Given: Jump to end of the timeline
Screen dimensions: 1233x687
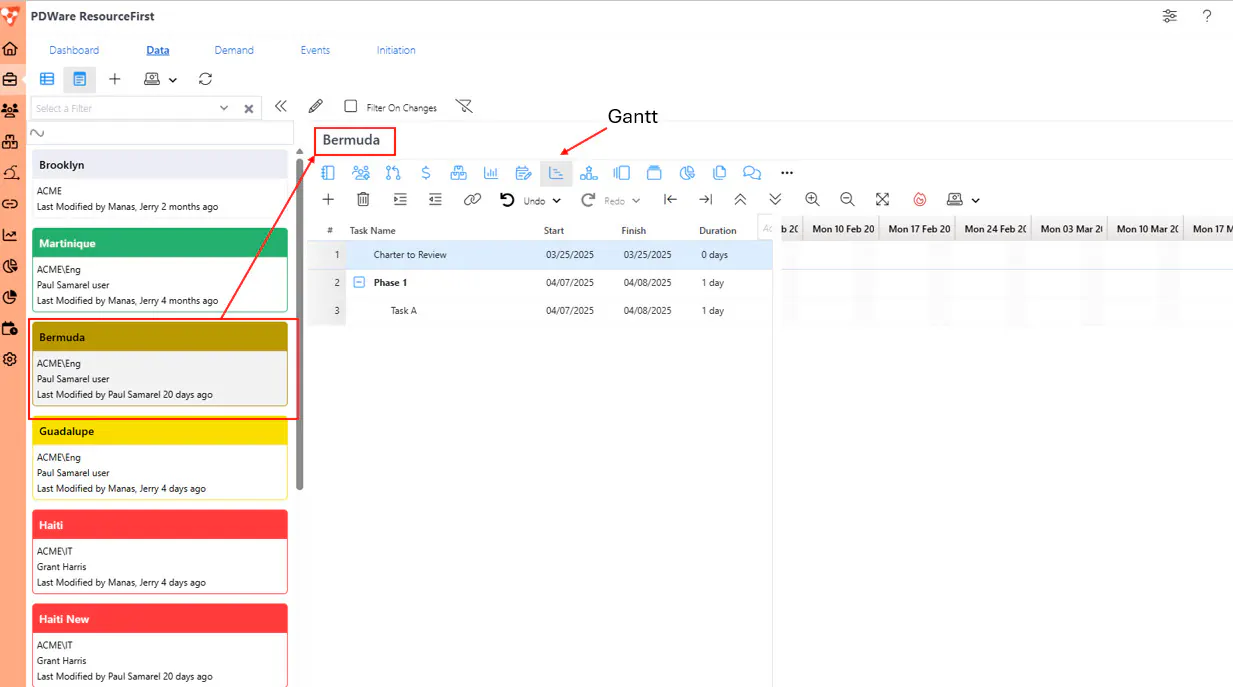Looking at the screenshot, I should pyautogui.click(x=705, y=200).
